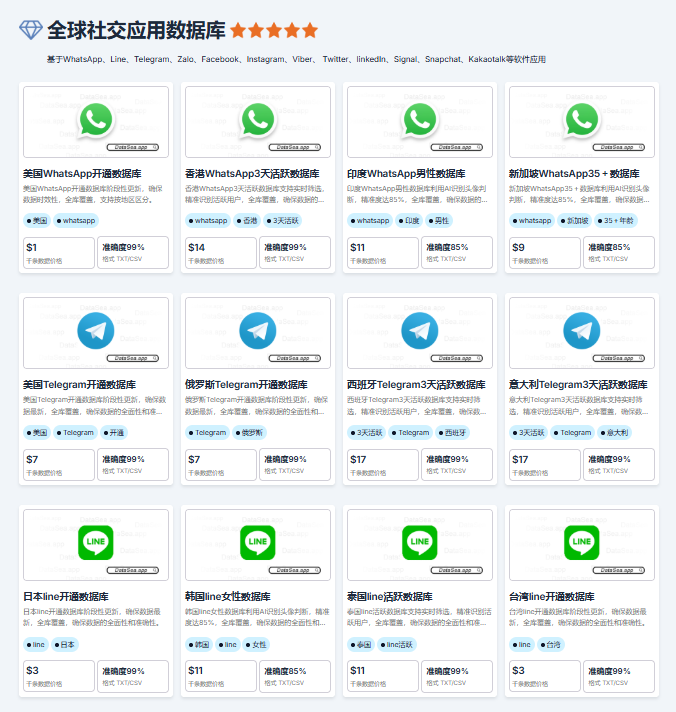Image resolution: width=676 pixels, height=712 pixels.
Task: Click WhatsApp icon on 新加坡WhatsApp35+ card
Action: click(x=582, y=119)
